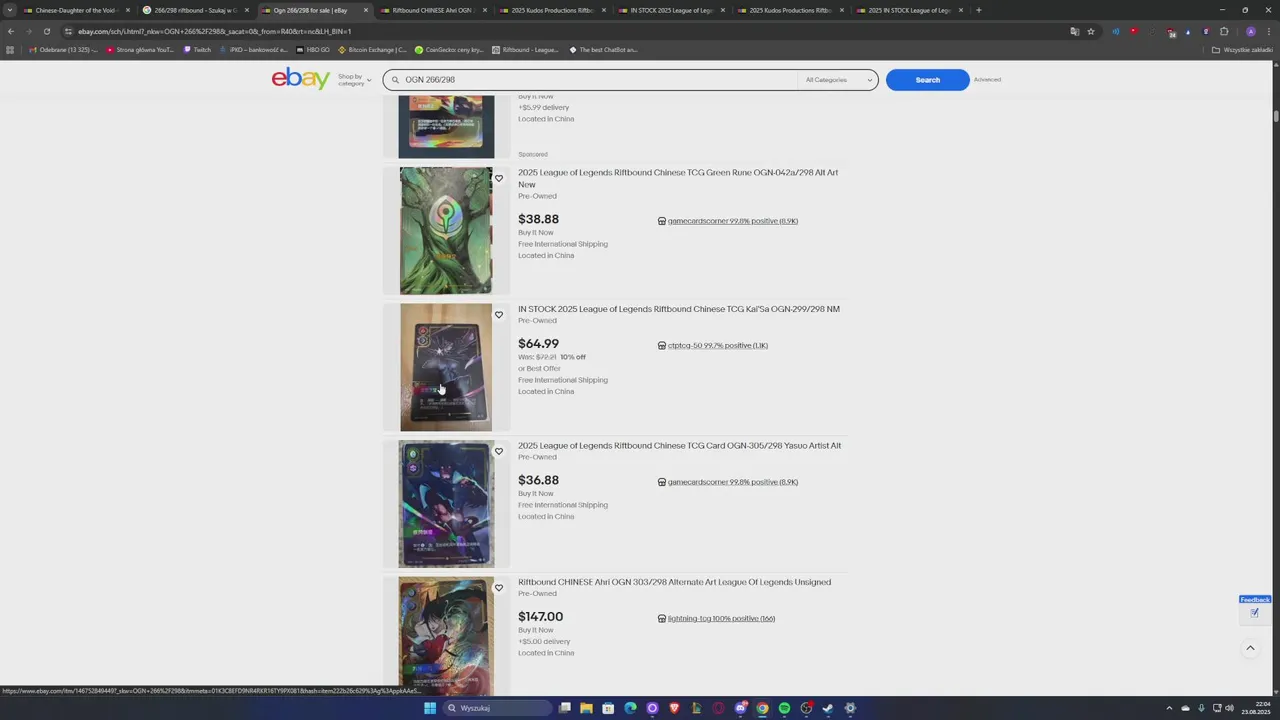Switch to Riftbound CHINESE Ahri OGN tab

click(432, 10)
